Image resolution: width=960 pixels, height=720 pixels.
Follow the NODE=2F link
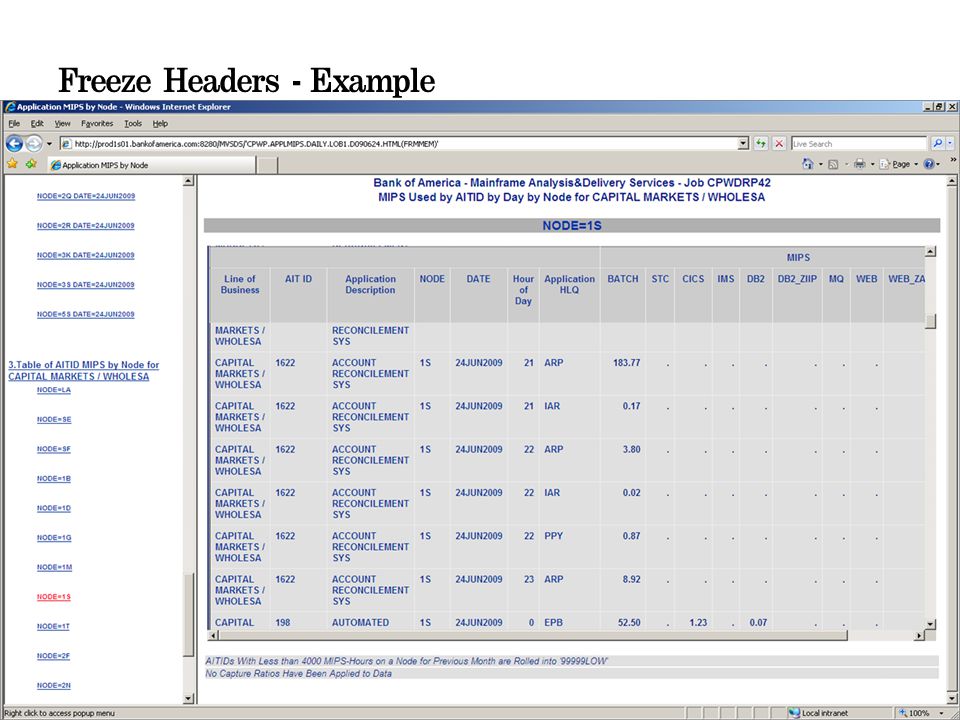54,656
